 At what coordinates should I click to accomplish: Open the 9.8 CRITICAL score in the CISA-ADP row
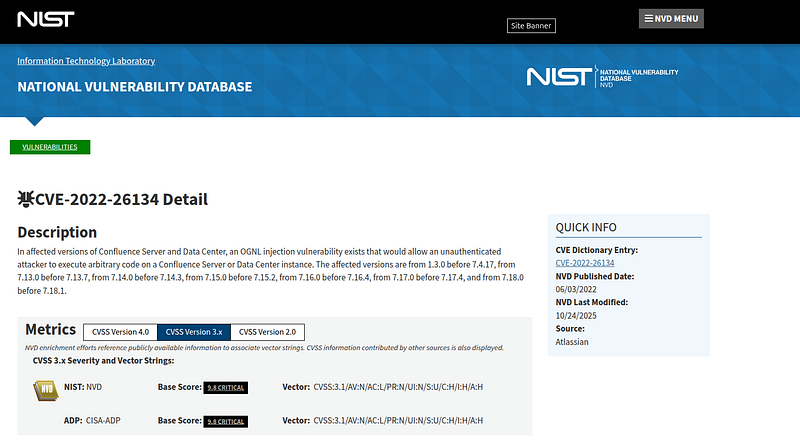click(226, 421)
